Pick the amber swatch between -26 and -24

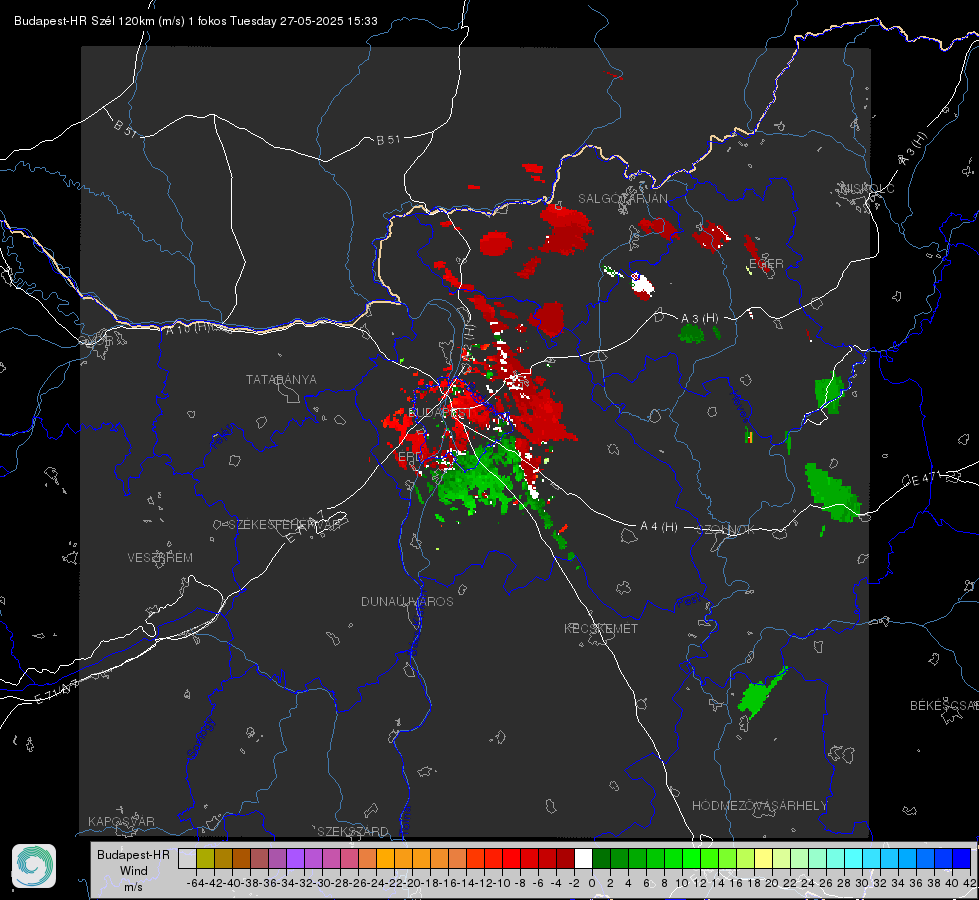[367, 858]
